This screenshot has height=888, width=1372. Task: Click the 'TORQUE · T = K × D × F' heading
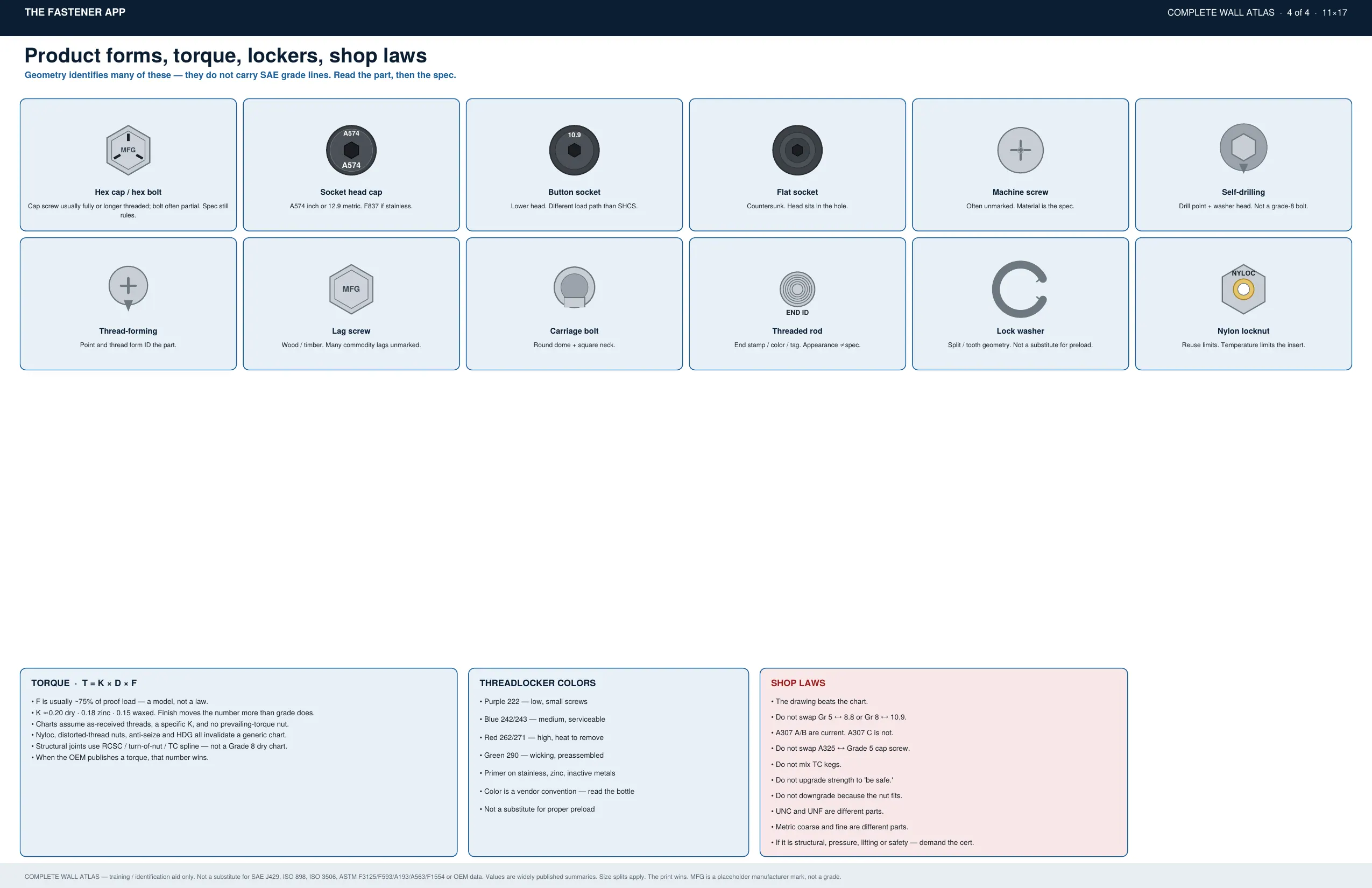coord(84,683)
